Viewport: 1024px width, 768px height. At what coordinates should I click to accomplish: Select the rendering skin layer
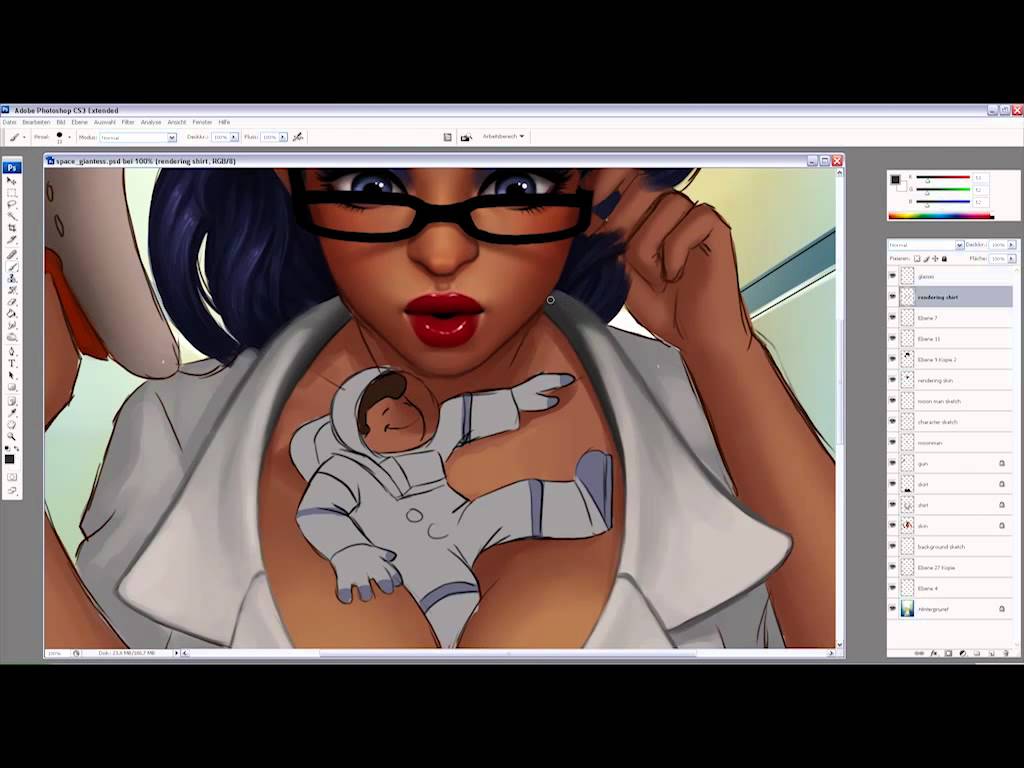coord(945,380)
